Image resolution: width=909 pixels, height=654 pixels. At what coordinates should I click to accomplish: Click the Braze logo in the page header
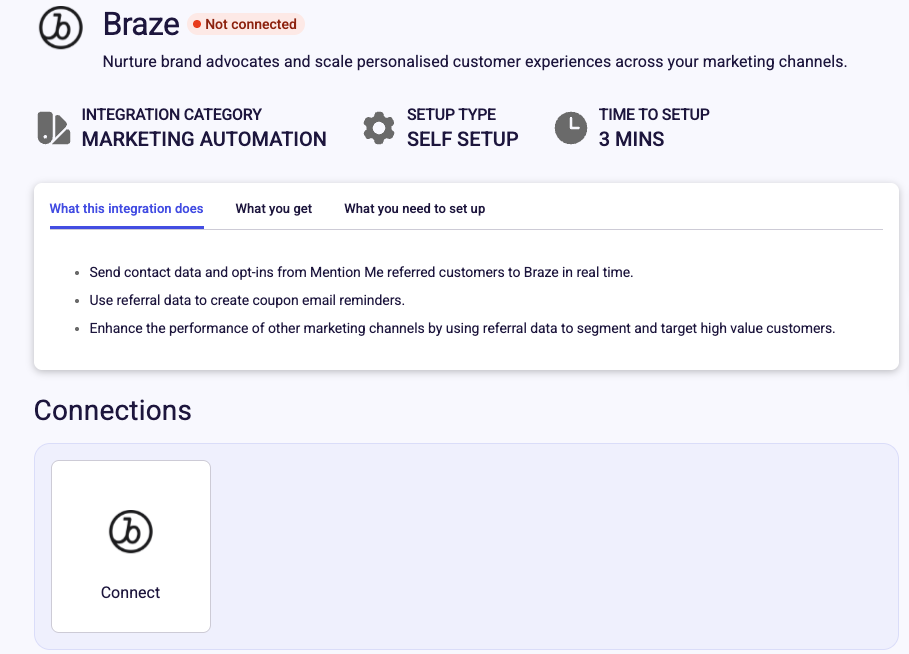61,27
